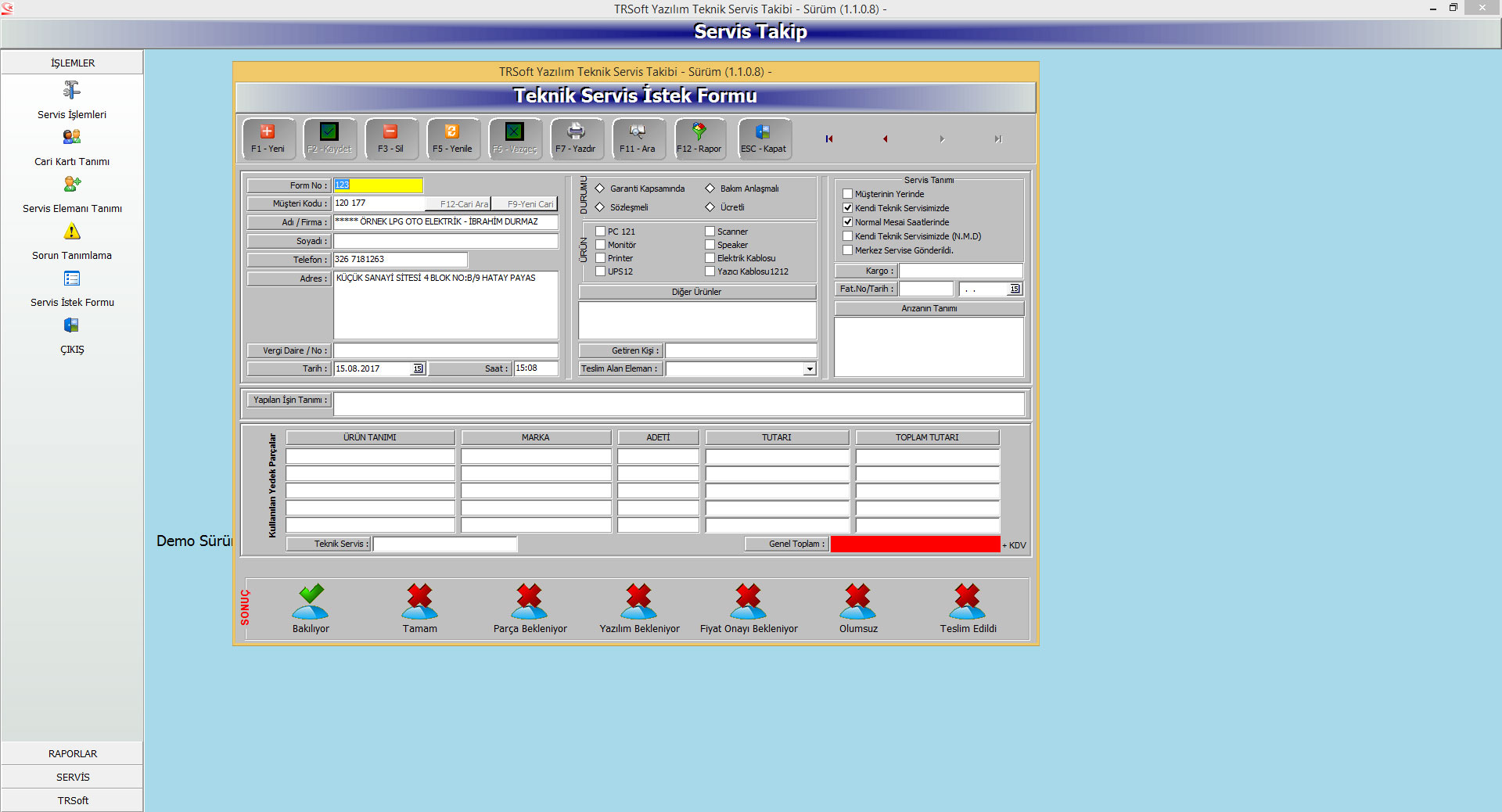Click the F7 - Yazdır print button

coord(577,139)
